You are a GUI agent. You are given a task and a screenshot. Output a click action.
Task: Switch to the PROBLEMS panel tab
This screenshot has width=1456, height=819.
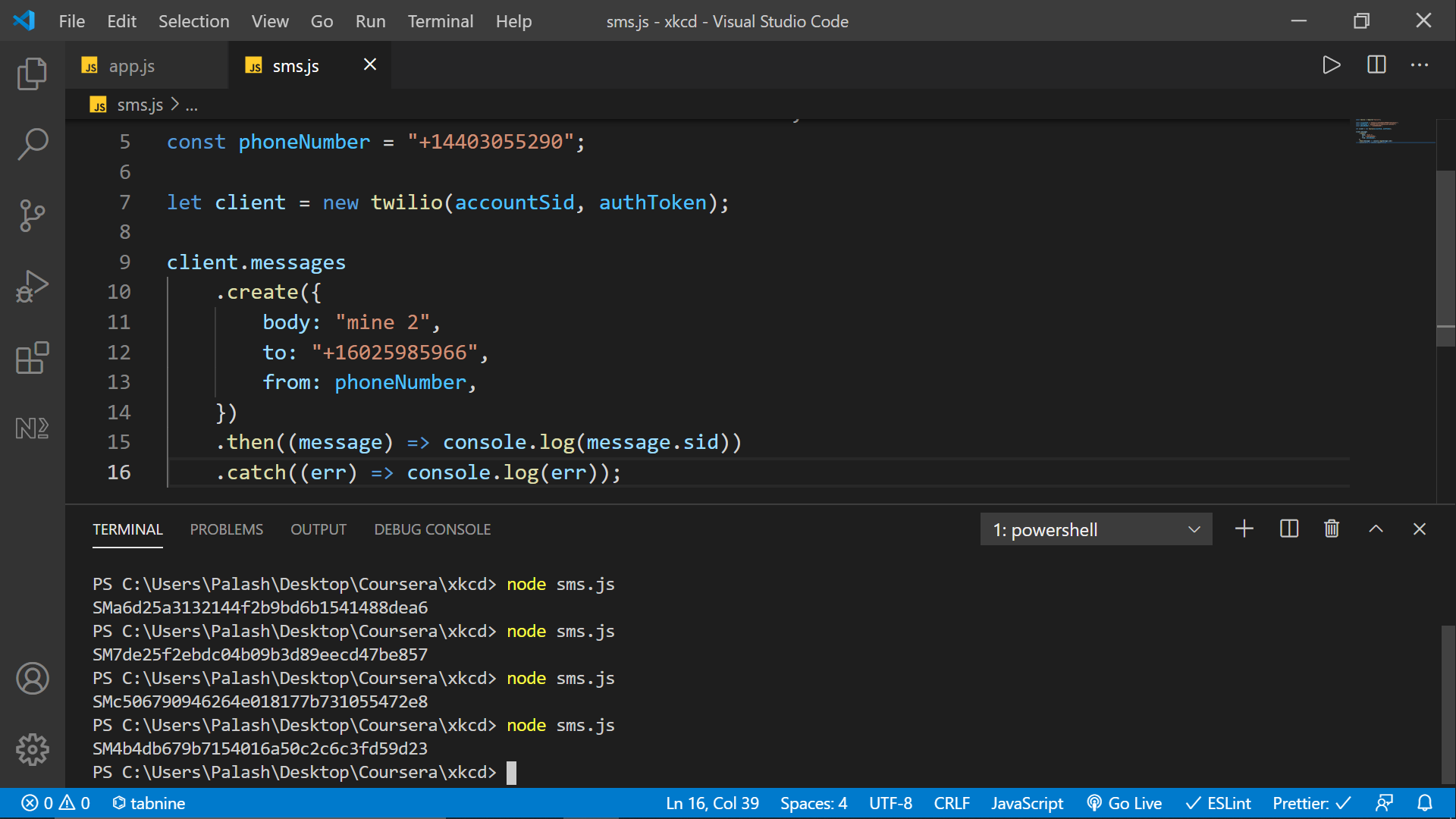226,529
